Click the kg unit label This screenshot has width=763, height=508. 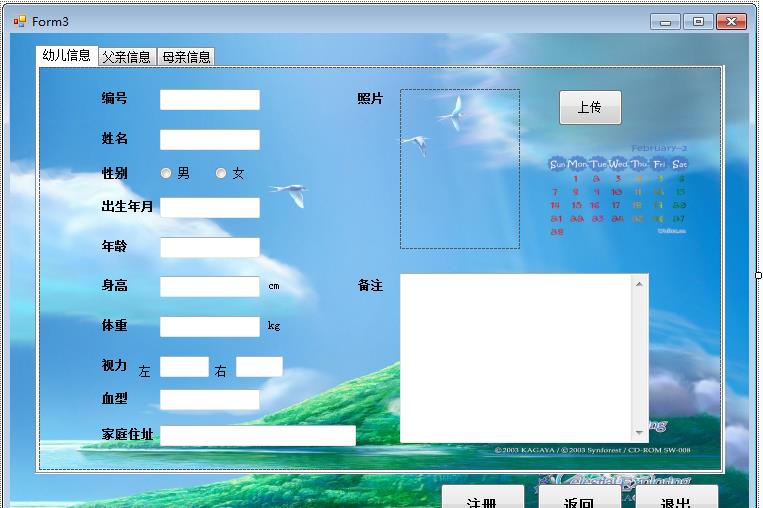click(274, 326)
